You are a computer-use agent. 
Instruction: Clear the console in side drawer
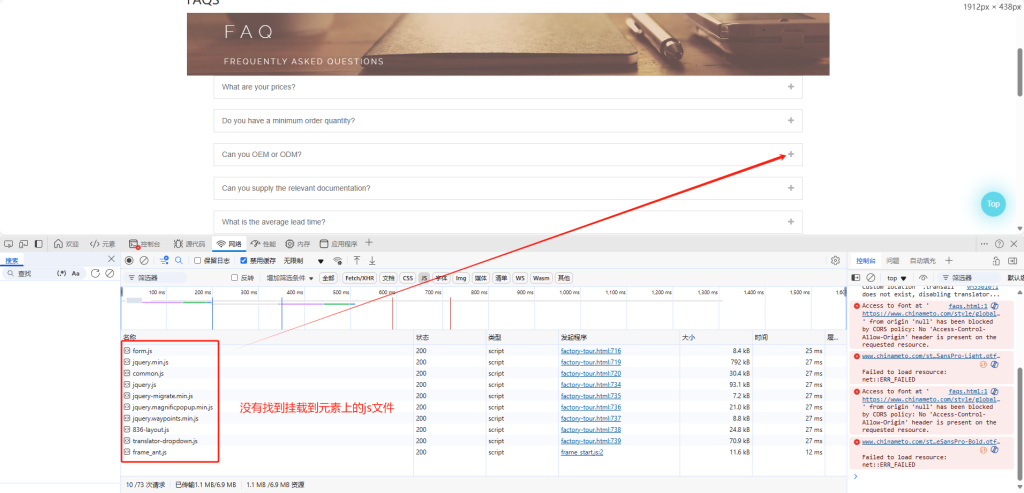pyautogui.click(x=871, y=278)
